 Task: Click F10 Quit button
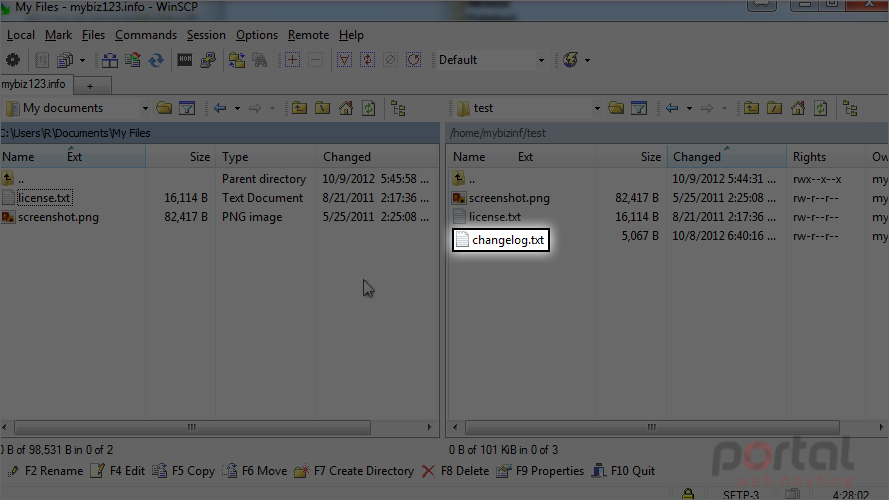(x=623, y=471)
